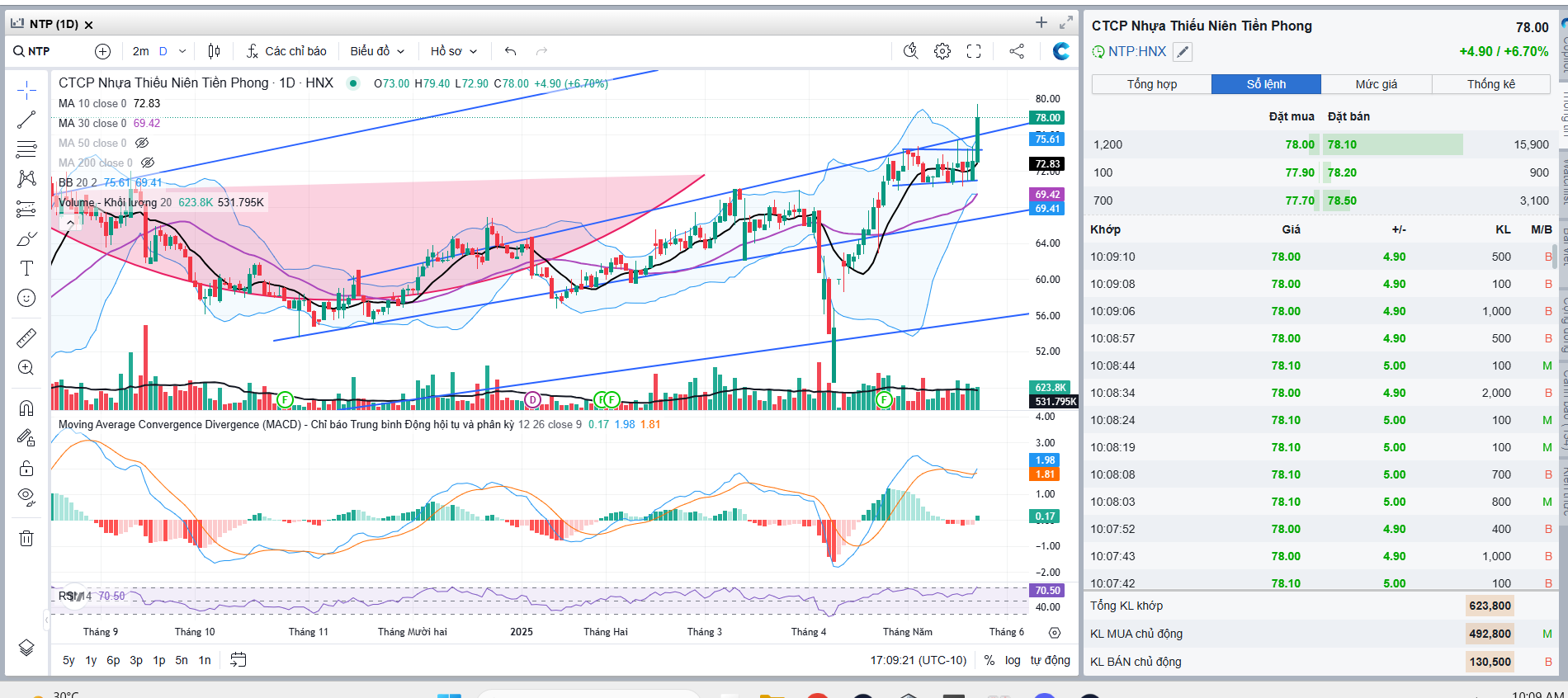Click the NTP symbol search field
The image size is (1568, 698).
click(39, 51)
